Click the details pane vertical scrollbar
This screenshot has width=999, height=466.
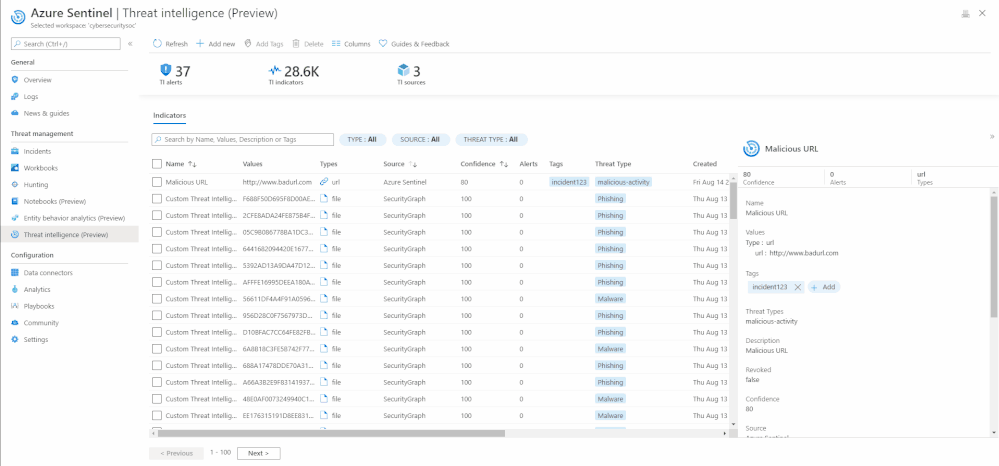coord(993,256)
